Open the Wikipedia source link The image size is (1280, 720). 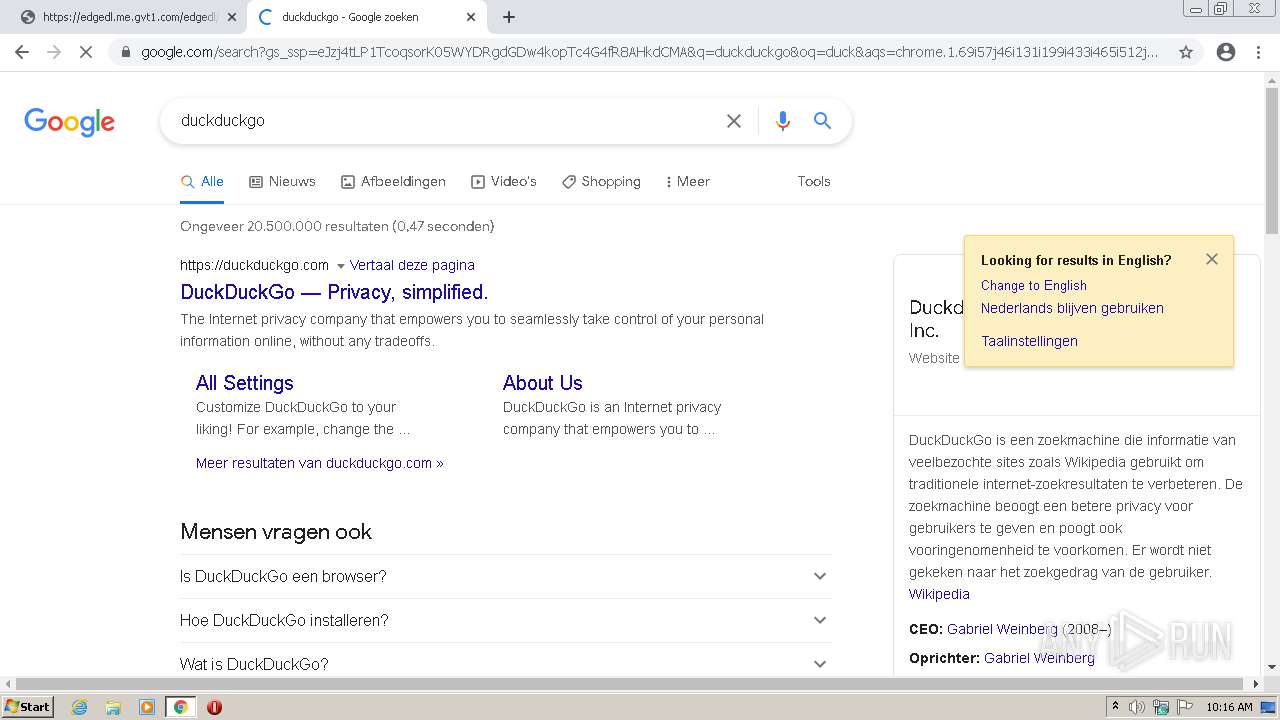point(939,594)
